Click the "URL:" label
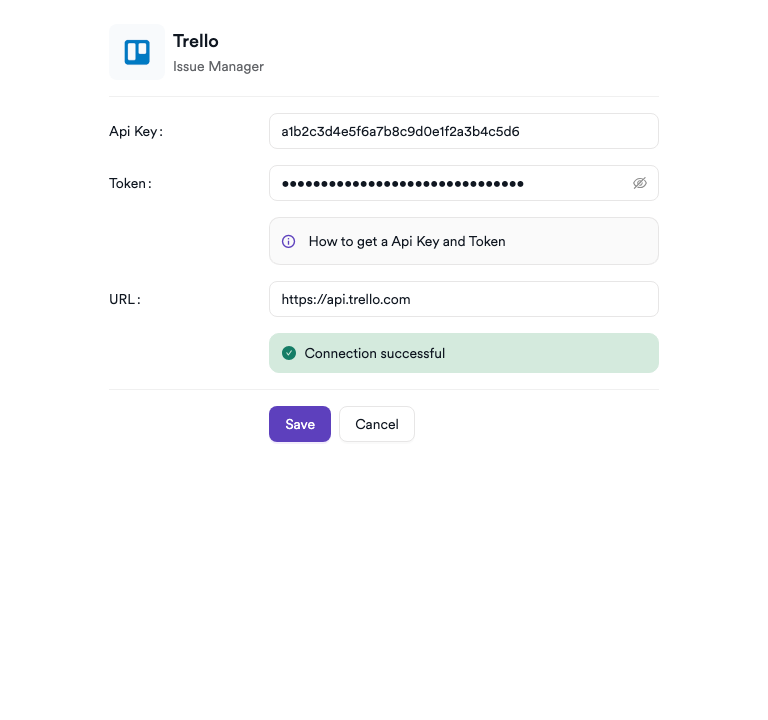The image size is (768, 720). (x=125, y=299)
